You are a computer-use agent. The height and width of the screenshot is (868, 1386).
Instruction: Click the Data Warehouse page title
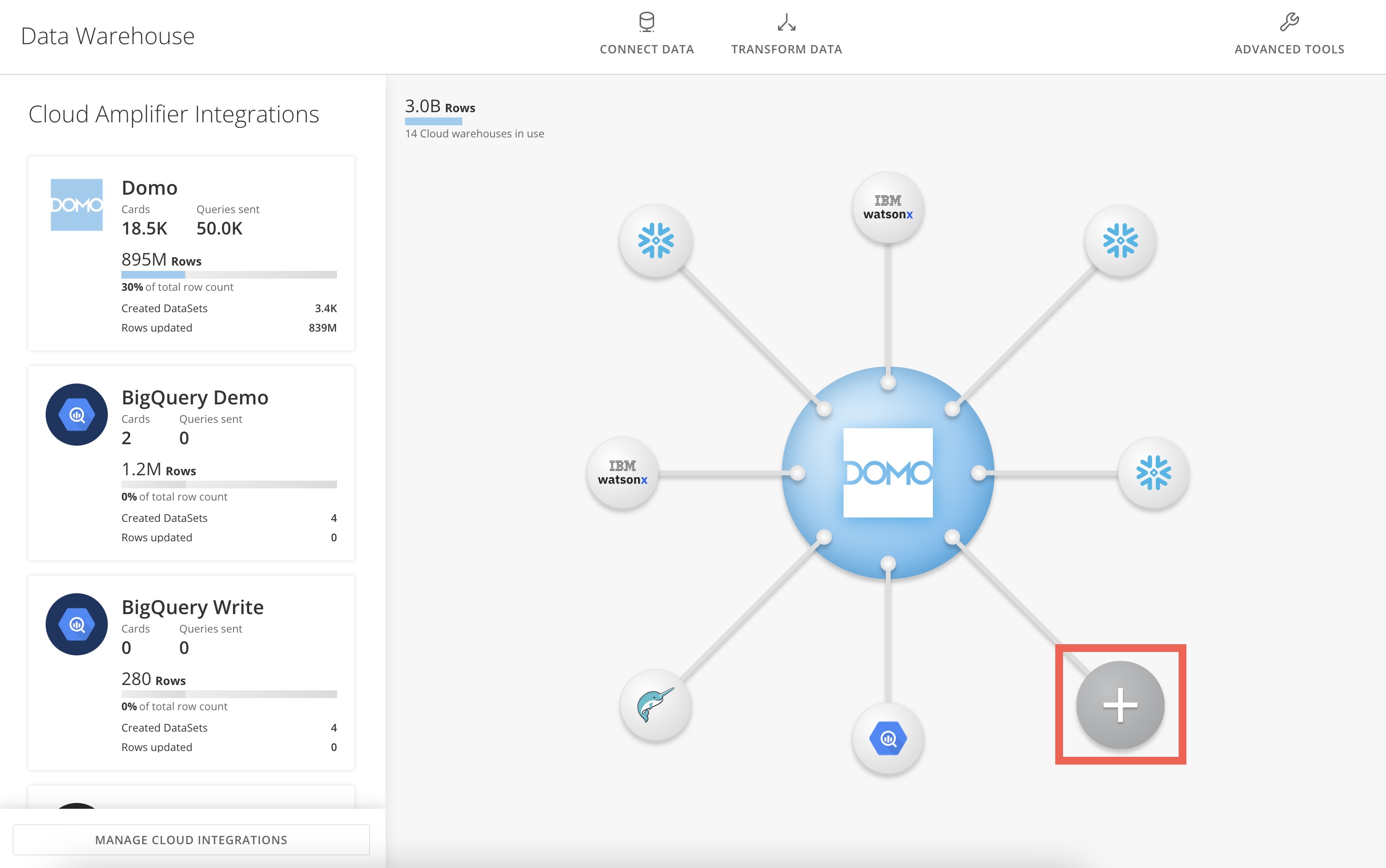[107, 35]
